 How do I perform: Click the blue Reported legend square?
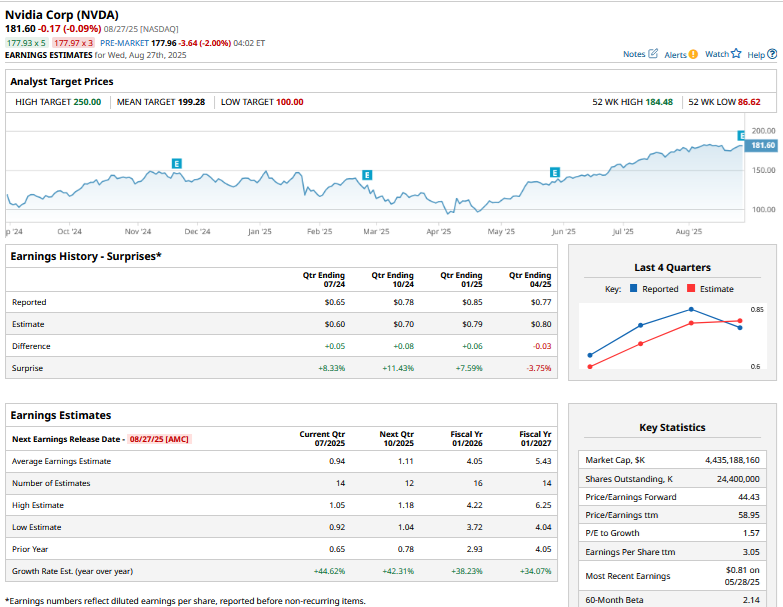tap(634, 289)
